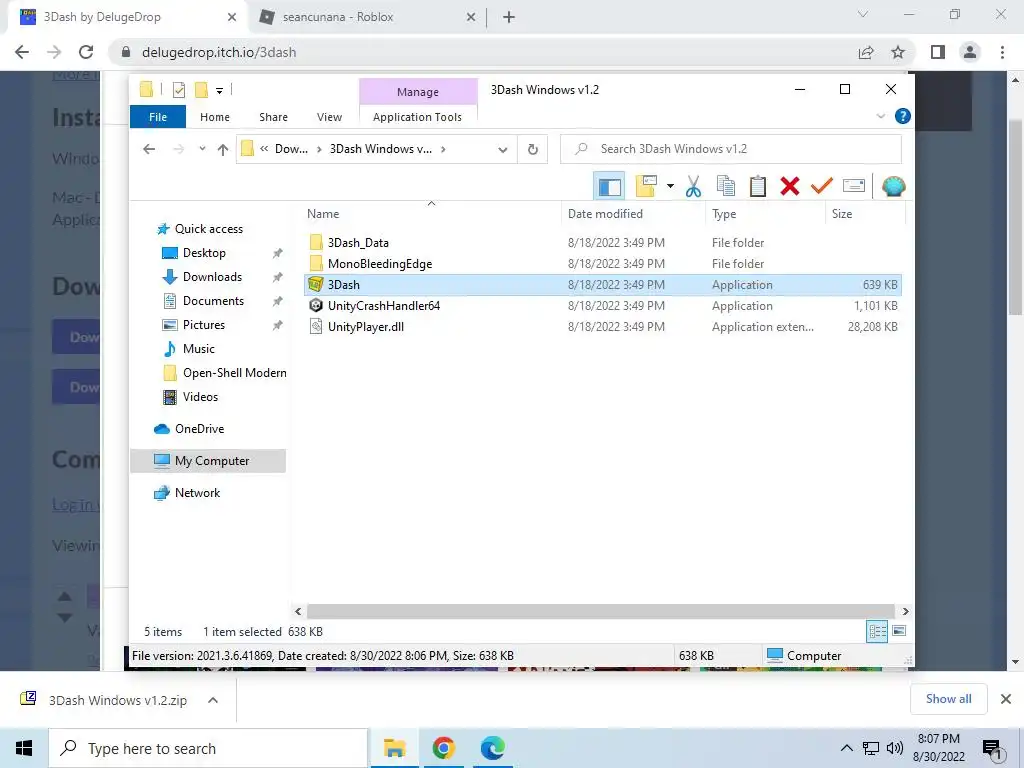Toggle the navigation pane icon in toolbar
This screenshot has height=768, width=1024.
(609, 186)
